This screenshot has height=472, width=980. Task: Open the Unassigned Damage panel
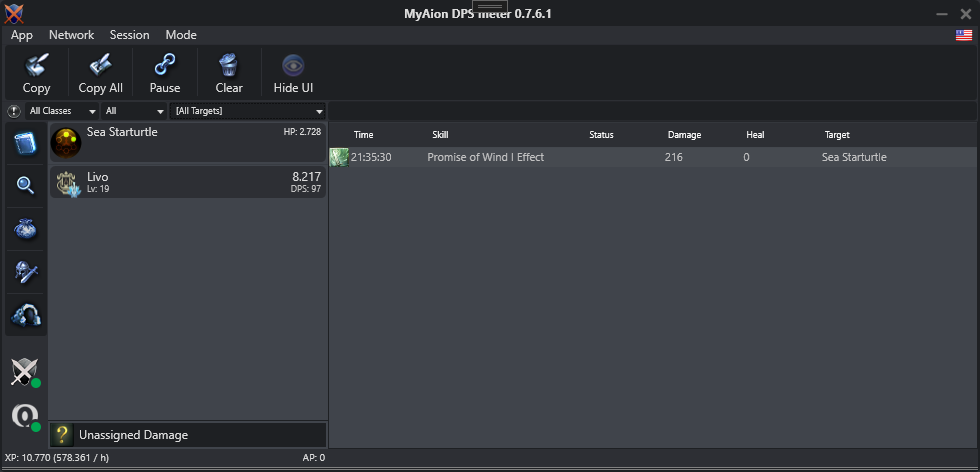(x=188, y=434)
